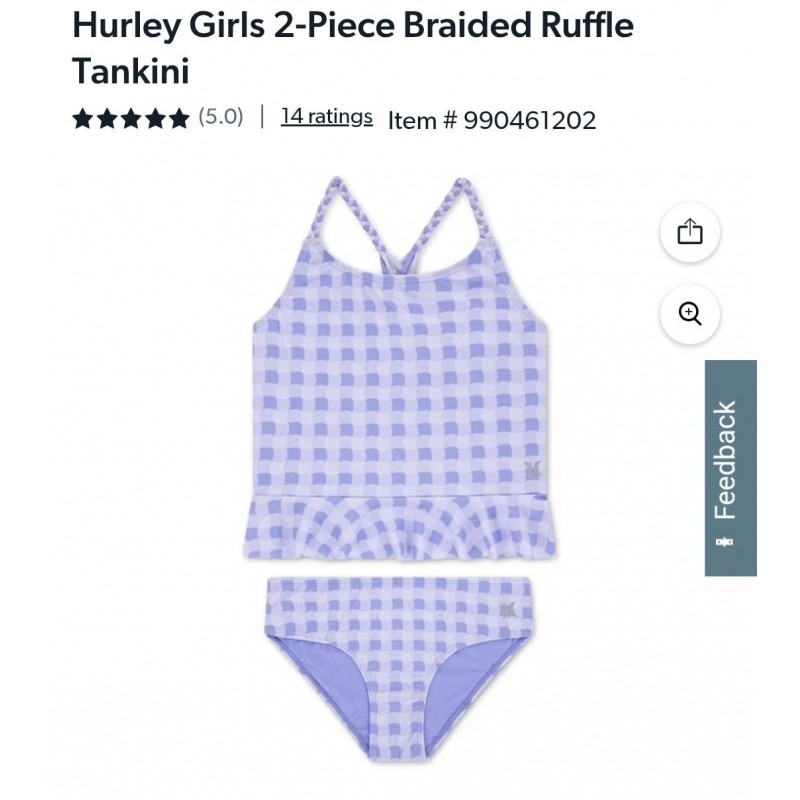Click the fifth star in the rating
The width and height of the screenshot is (800, 800).
tap(179, 118)
